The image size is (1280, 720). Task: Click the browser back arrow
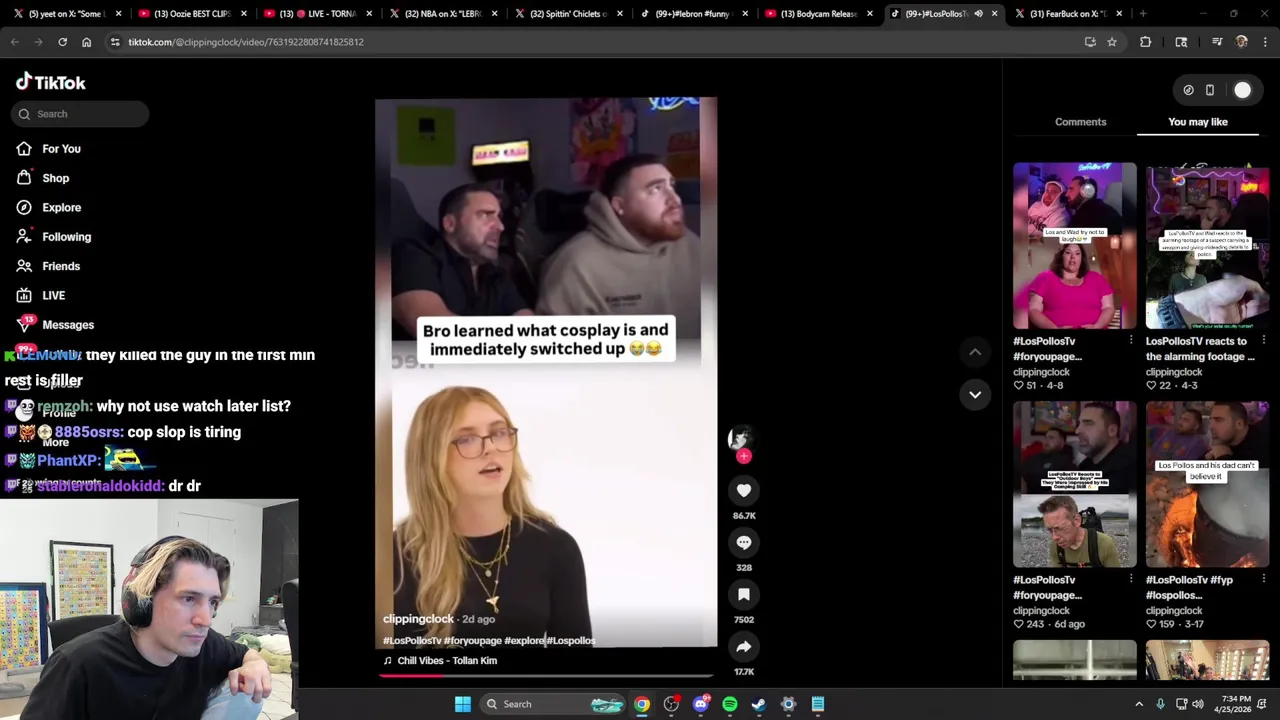[x=14, y=42]
